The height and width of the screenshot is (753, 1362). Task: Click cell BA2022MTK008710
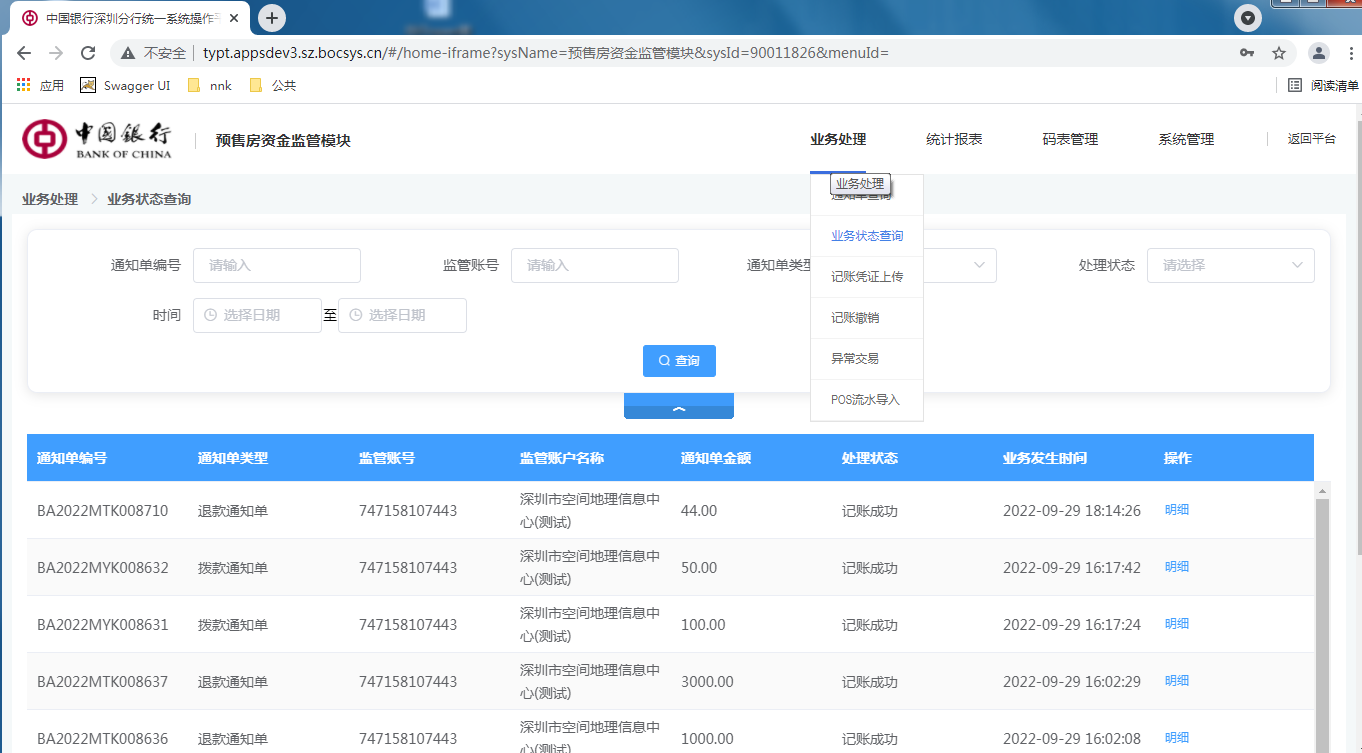tap(103, 510)
